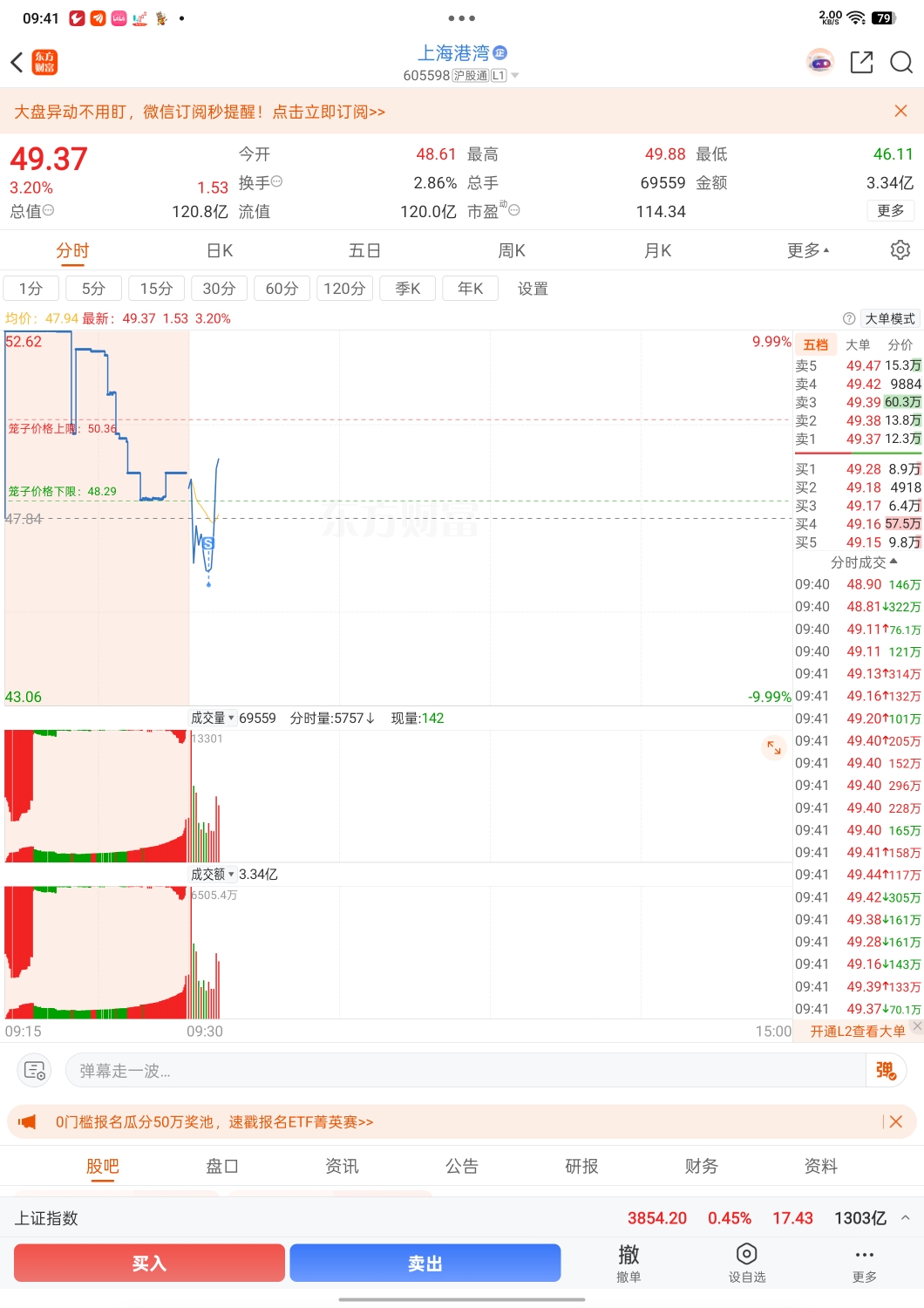Select the 60分 period button
This screenshot has width=924, height=1308.
tap(282, 289)
